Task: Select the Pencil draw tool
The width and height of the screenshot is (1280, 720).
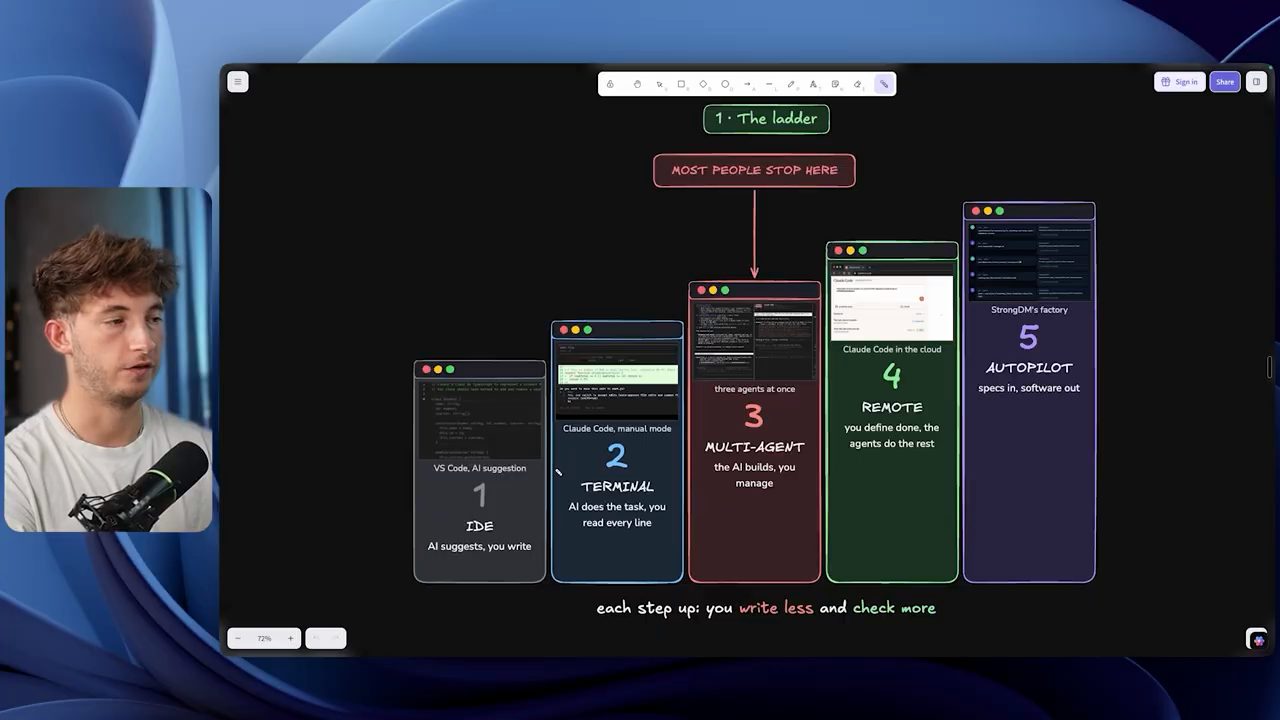Action: (x=791, y=84)
